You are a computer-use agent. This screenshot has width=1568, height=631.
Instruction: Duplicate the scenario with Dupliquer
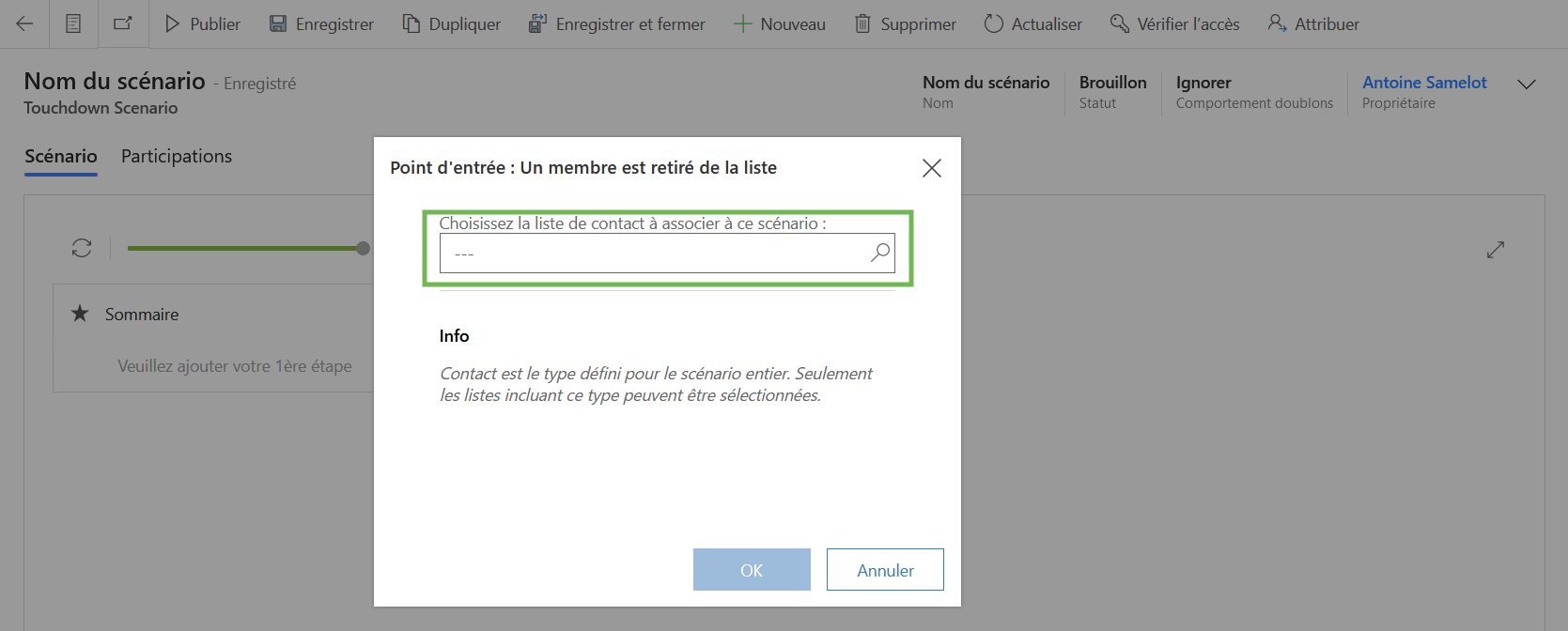pyautogui.click(x=452, y=24)
